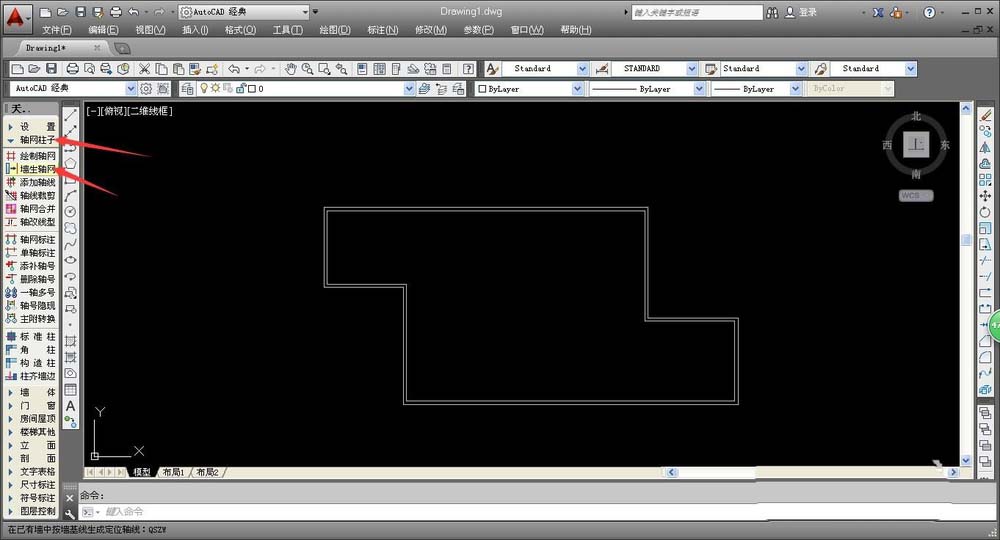Toggle layer 0 on/off lightbulb icon

coord(204,89)
